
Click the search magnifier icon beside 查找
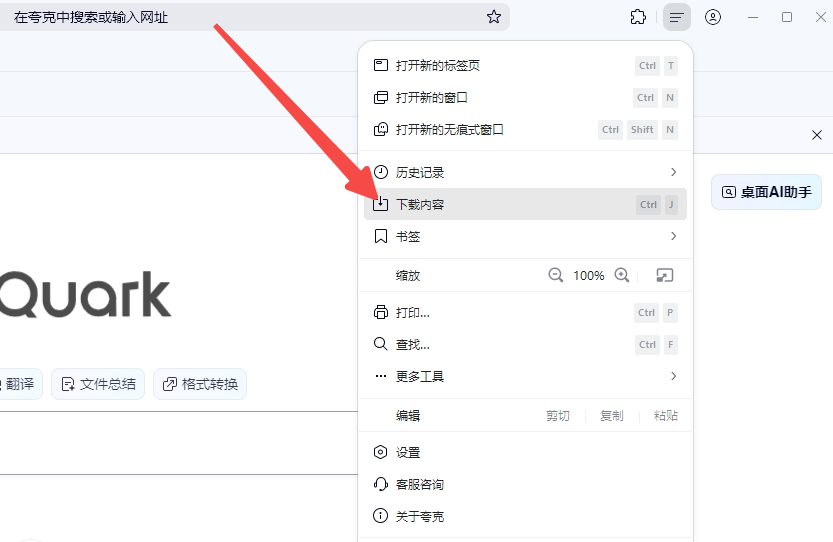click(380, 344)
